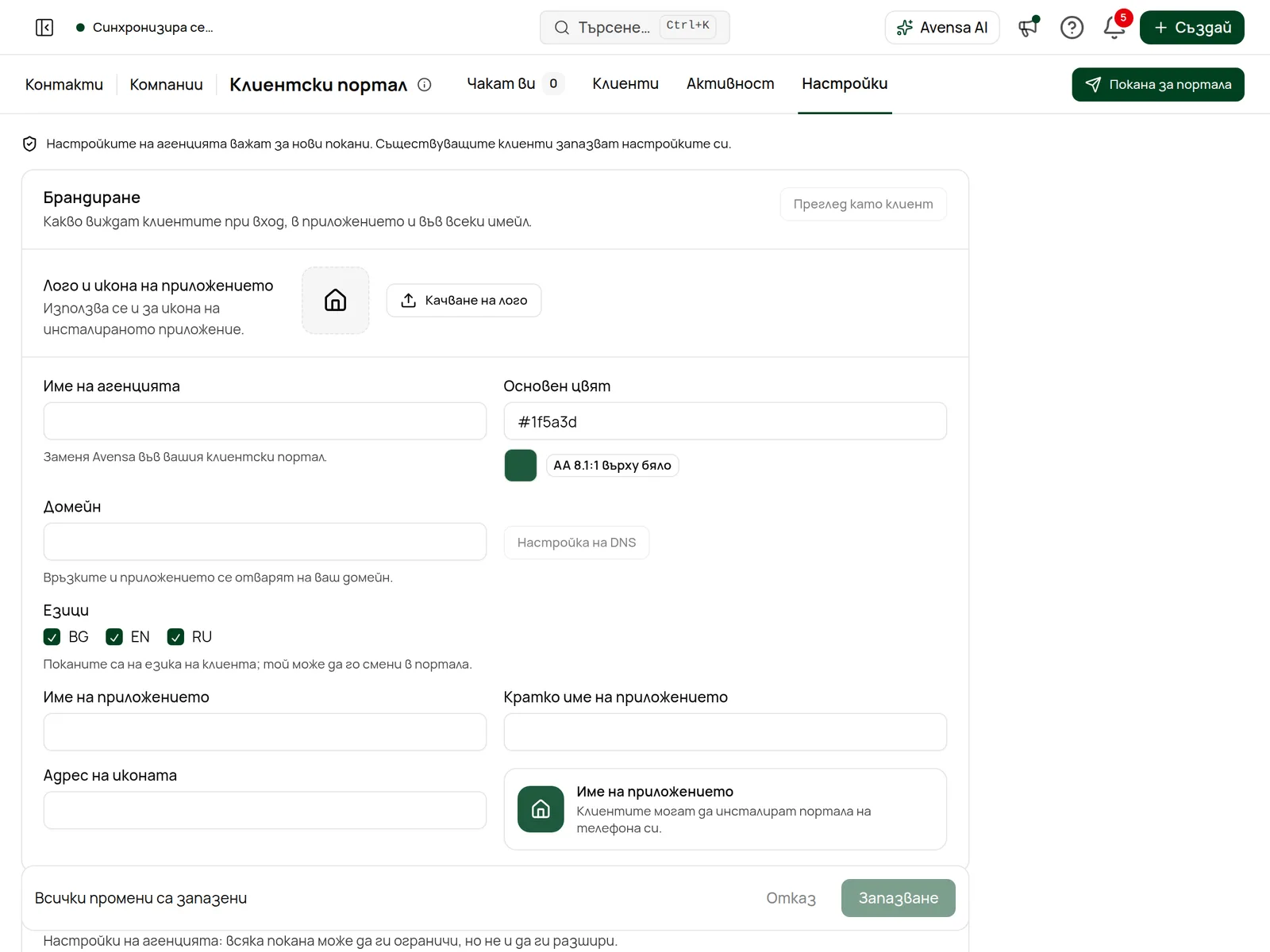The height and width of the screenshot is (952, 1270).
Task: Open the green primary color swatch
Action: pos(521,466)
